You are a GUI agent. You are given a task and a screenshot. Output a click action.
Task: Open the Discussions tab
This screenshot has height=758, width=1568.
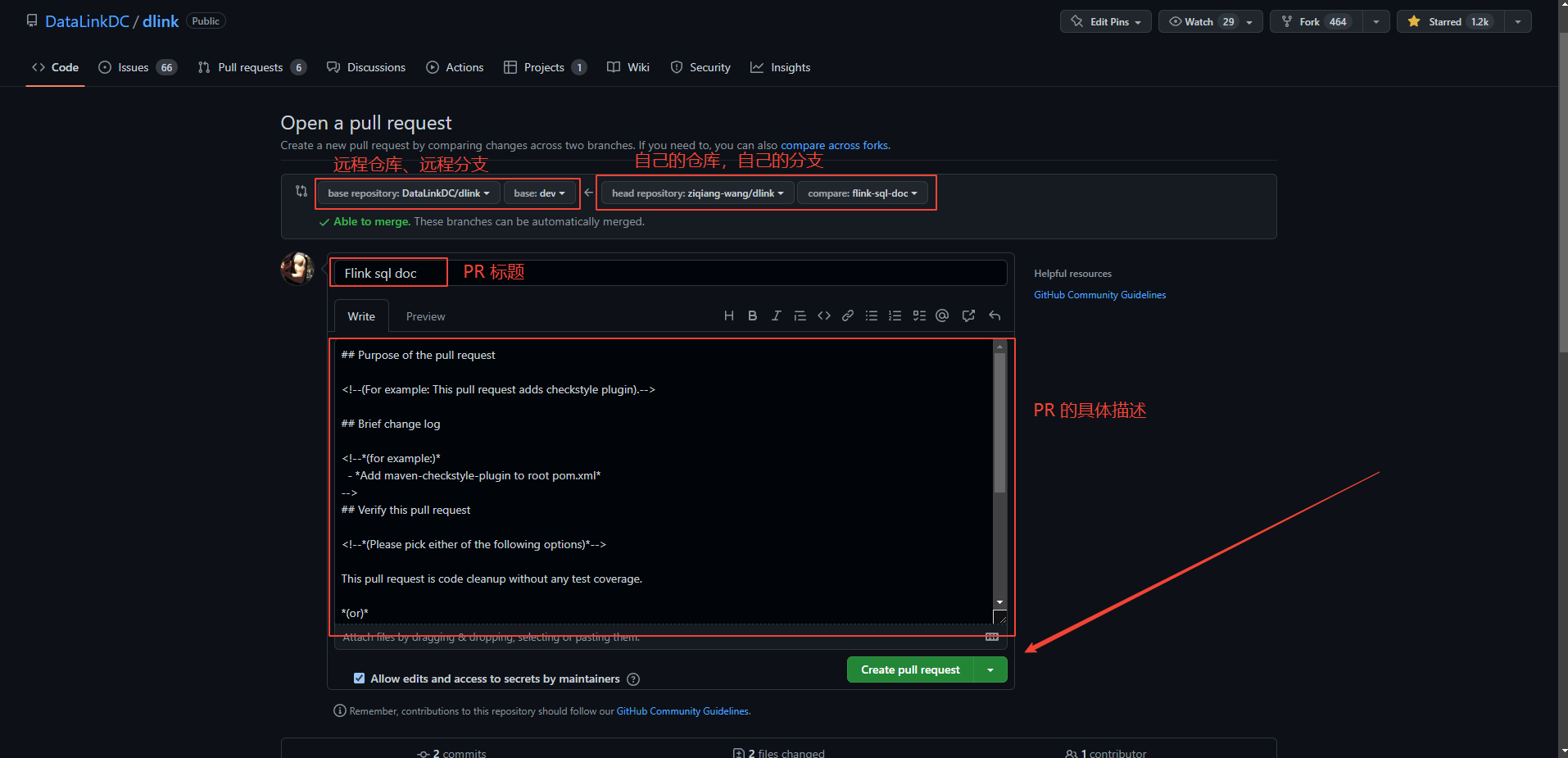366,67
